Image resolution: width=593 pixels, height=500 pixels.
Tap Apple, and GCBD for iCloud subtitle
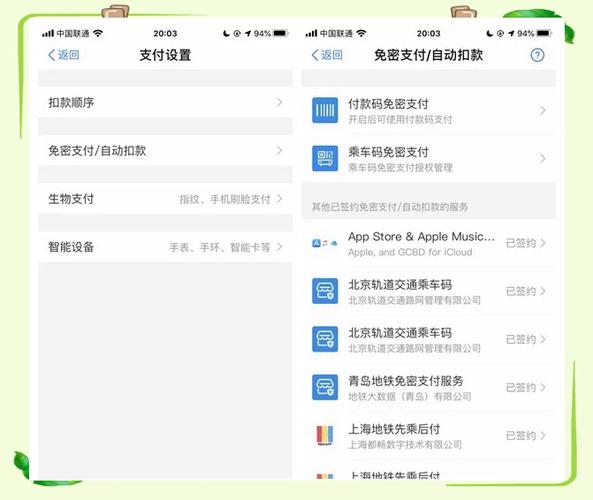click(410, 252)
